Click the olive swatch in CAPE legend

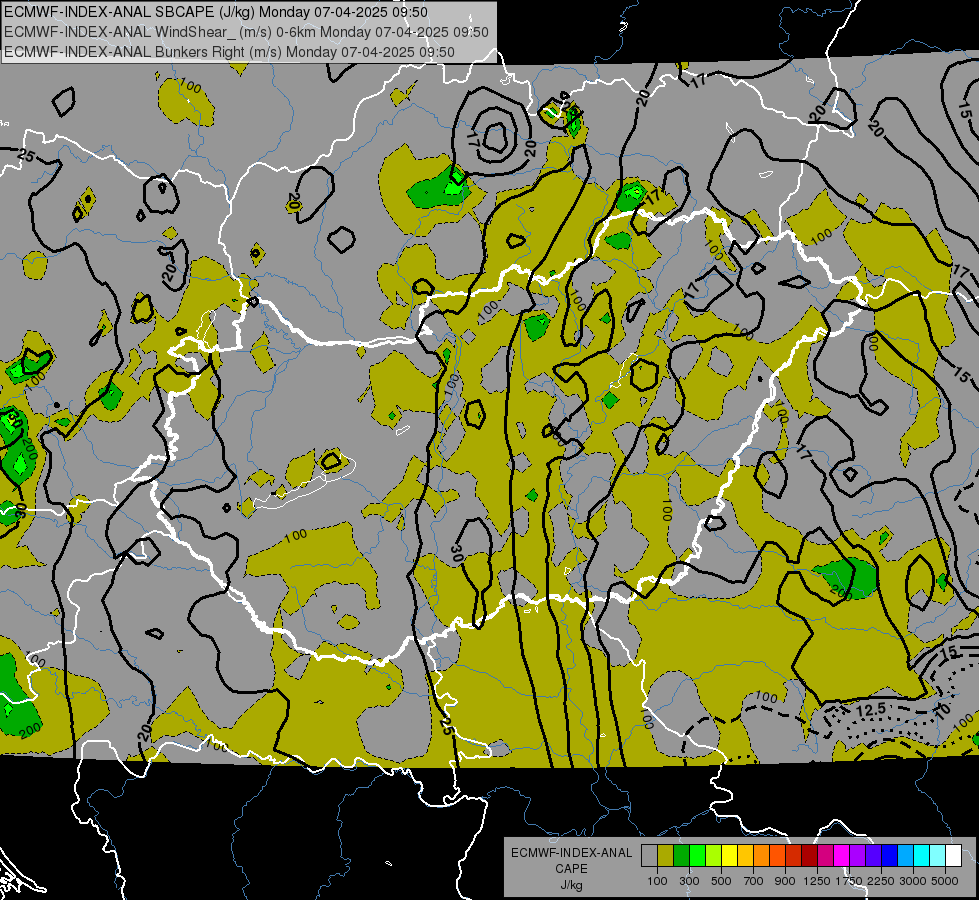pos(665,856)
